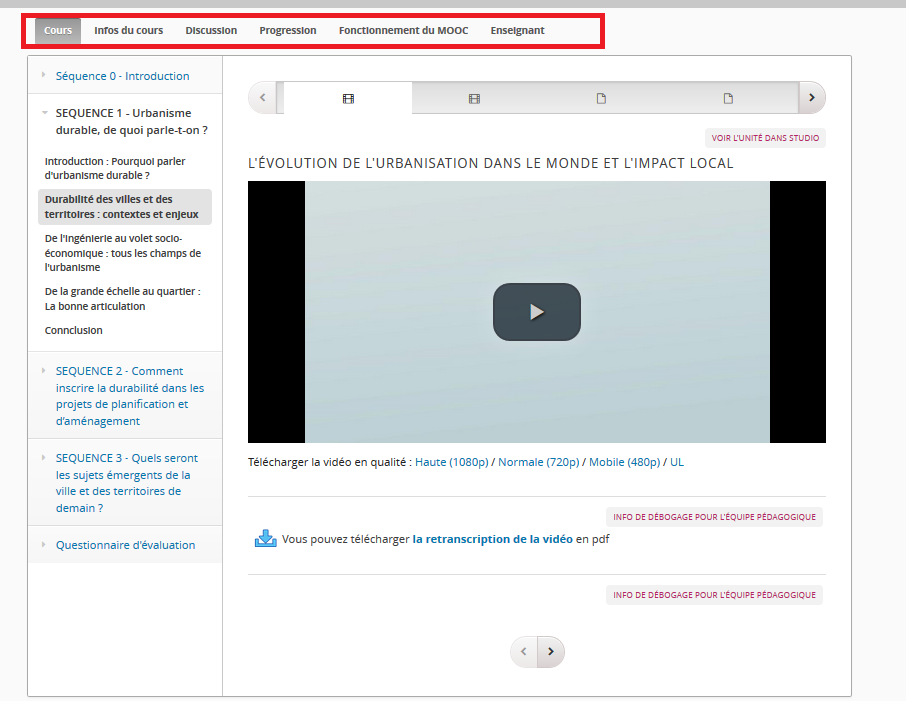Go to previous unit with top left arrow
The width and height of the screenshot is (906, 701).
(x=263, y=98)
